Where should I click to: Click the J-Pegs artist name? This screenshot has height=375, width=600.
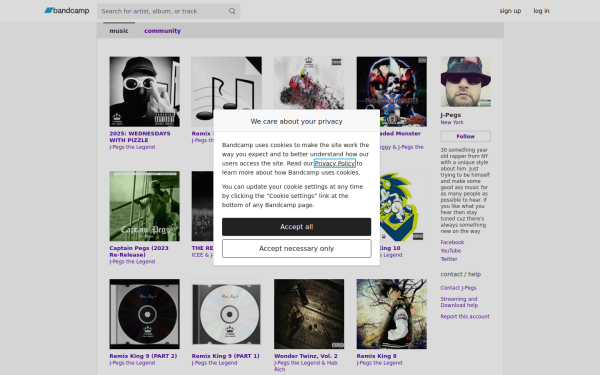click(450, 115)
